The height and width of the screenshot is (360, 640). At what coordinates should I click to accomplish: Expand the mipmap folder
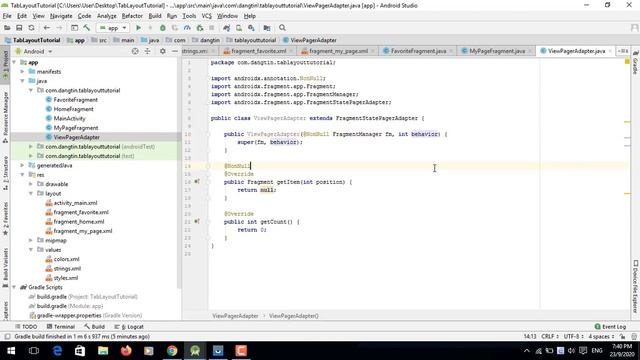(x=31, y=240)
